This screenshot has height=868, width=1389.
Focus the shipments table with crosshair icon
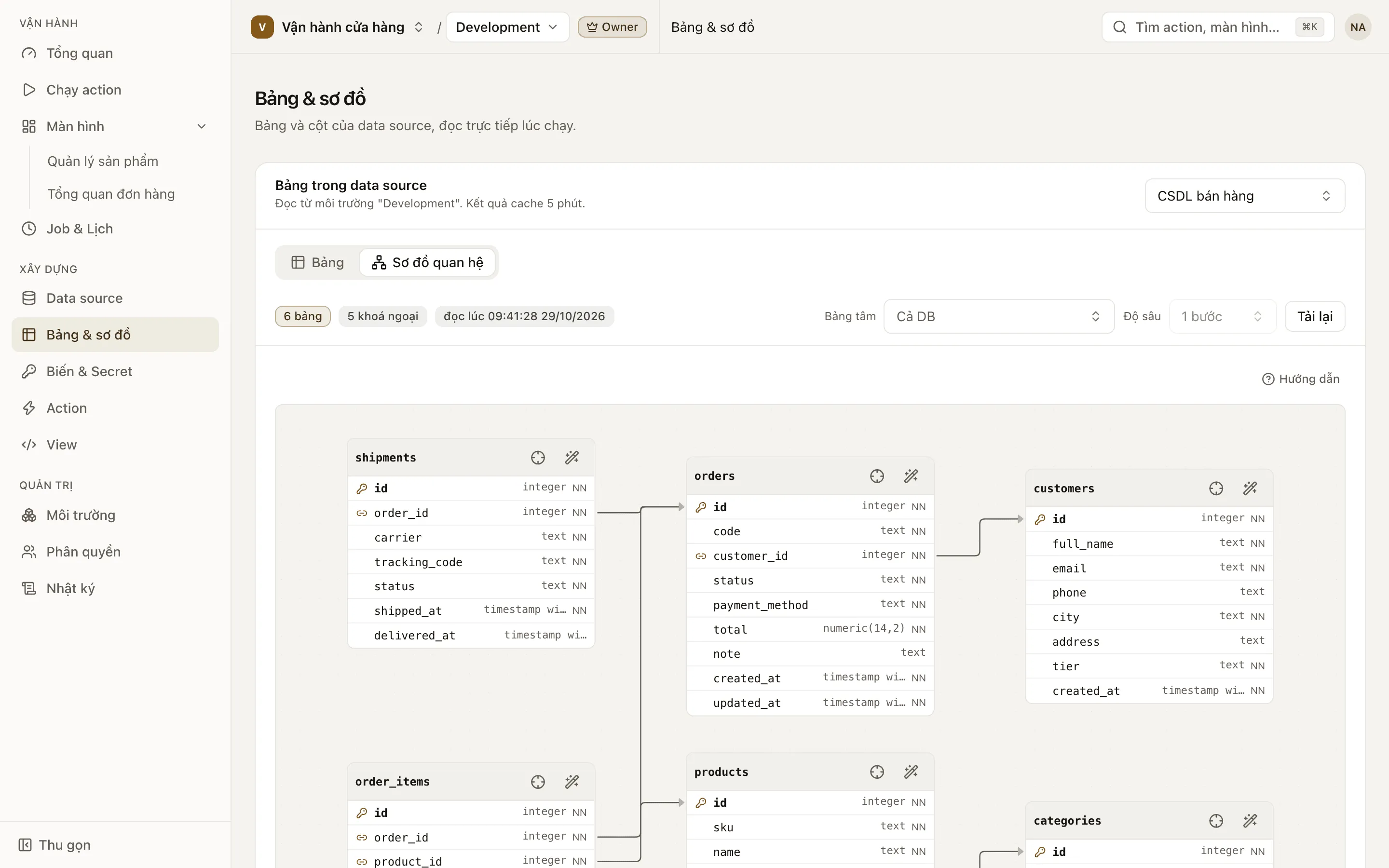[x=538, y=458]
